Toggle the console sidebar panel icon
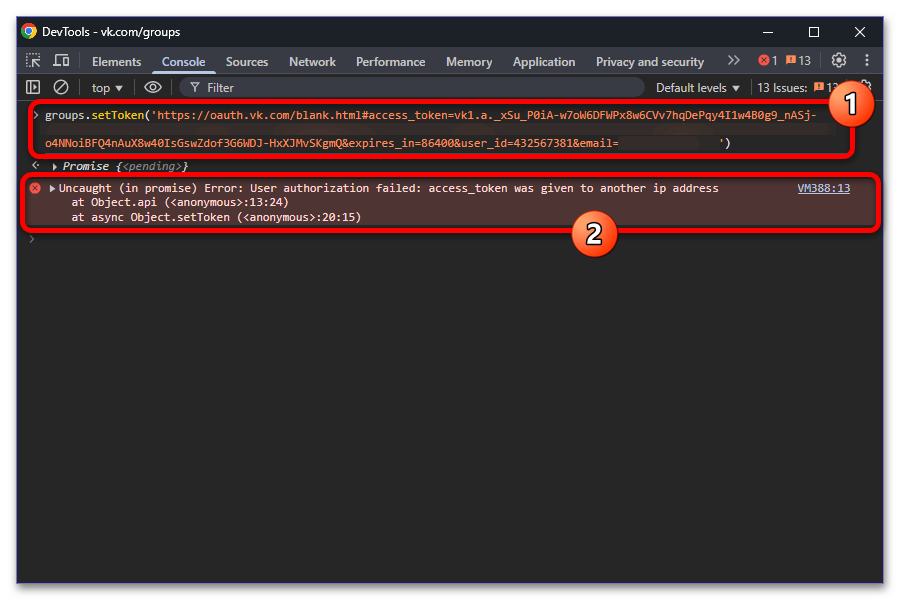The width and height of the screenshot is (900, 600). [33, 87]
